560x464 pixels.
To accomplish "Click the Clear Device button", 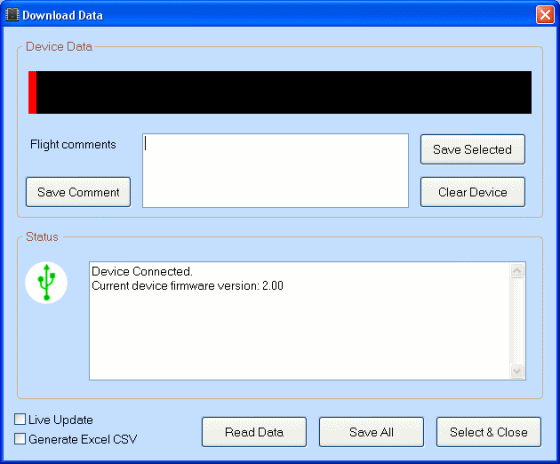I will click(x=472, y=192).
